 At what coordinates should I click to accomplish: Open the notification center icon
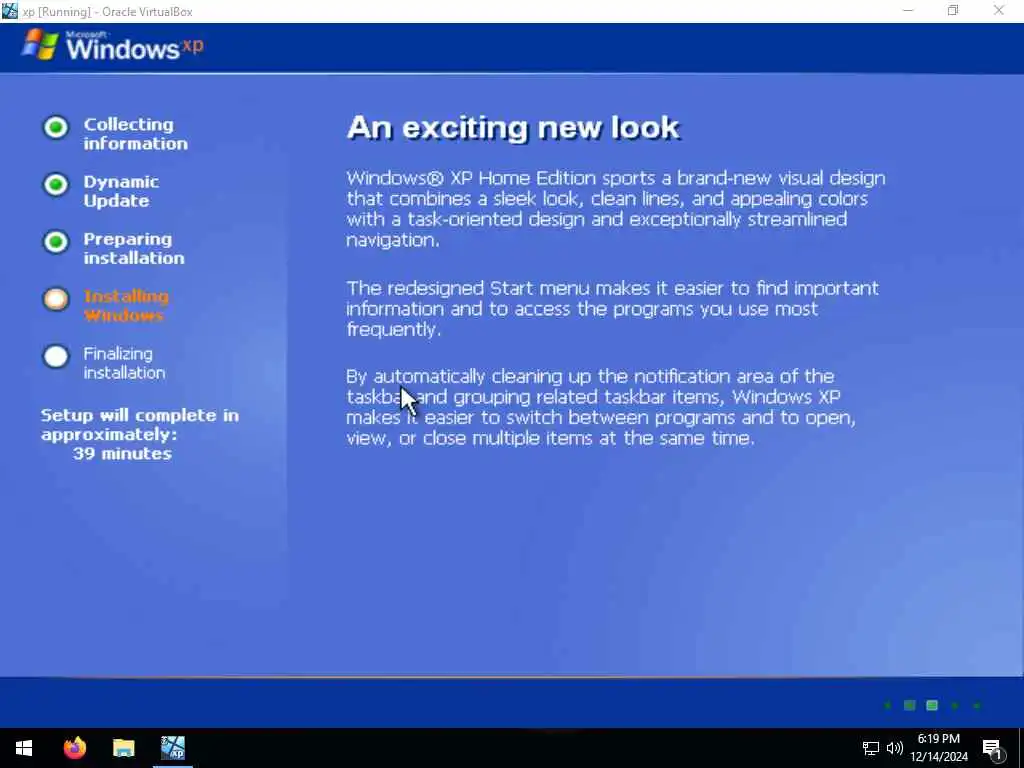coord(992,750)
